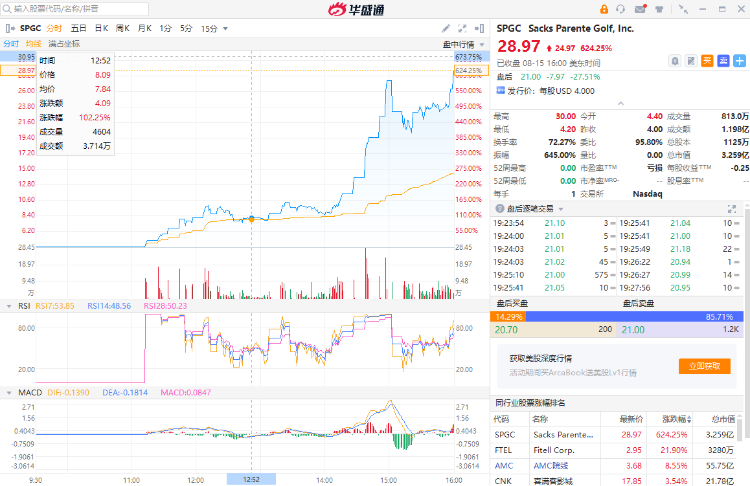The width and height of the screenshot is (750, 486).
Task: Click the SPGC ticker label above chart
Action: coord(31,29)
